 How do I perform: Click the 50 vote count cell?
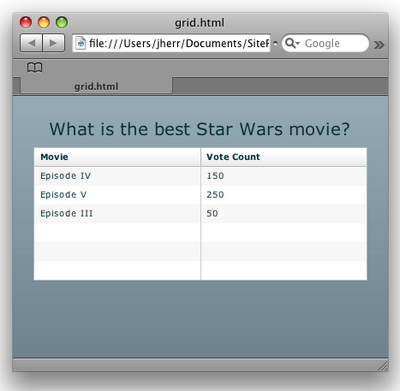point(284,213)
